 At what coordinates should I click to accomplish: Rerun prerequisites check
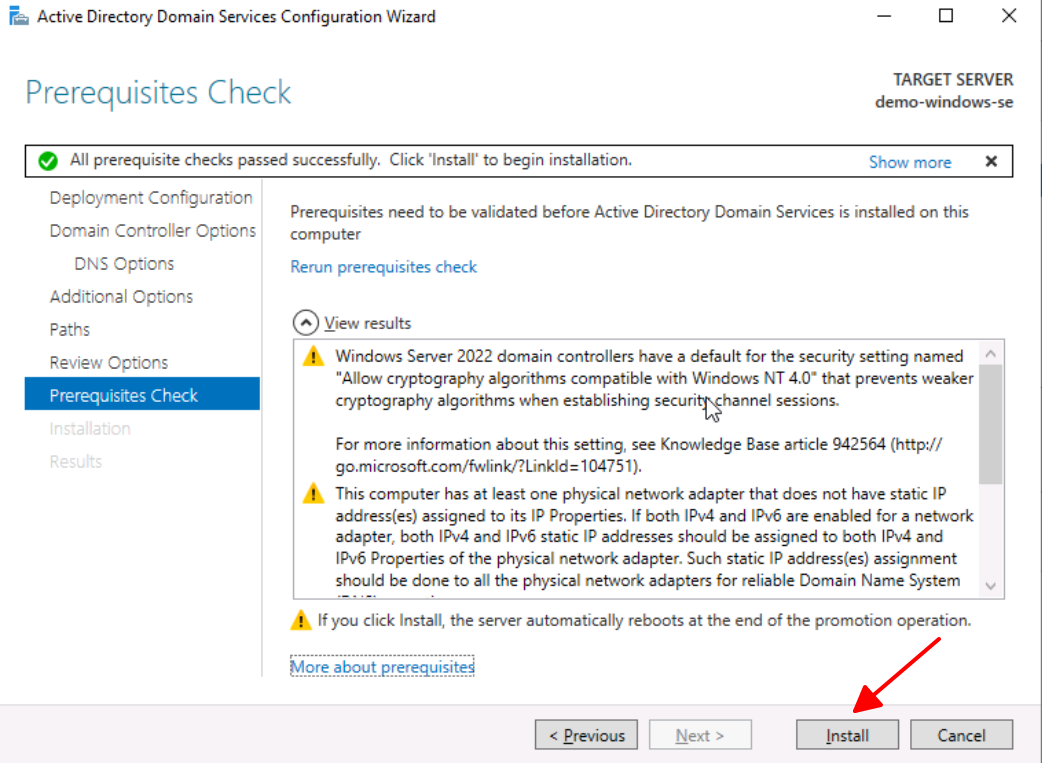pos(383,267)
